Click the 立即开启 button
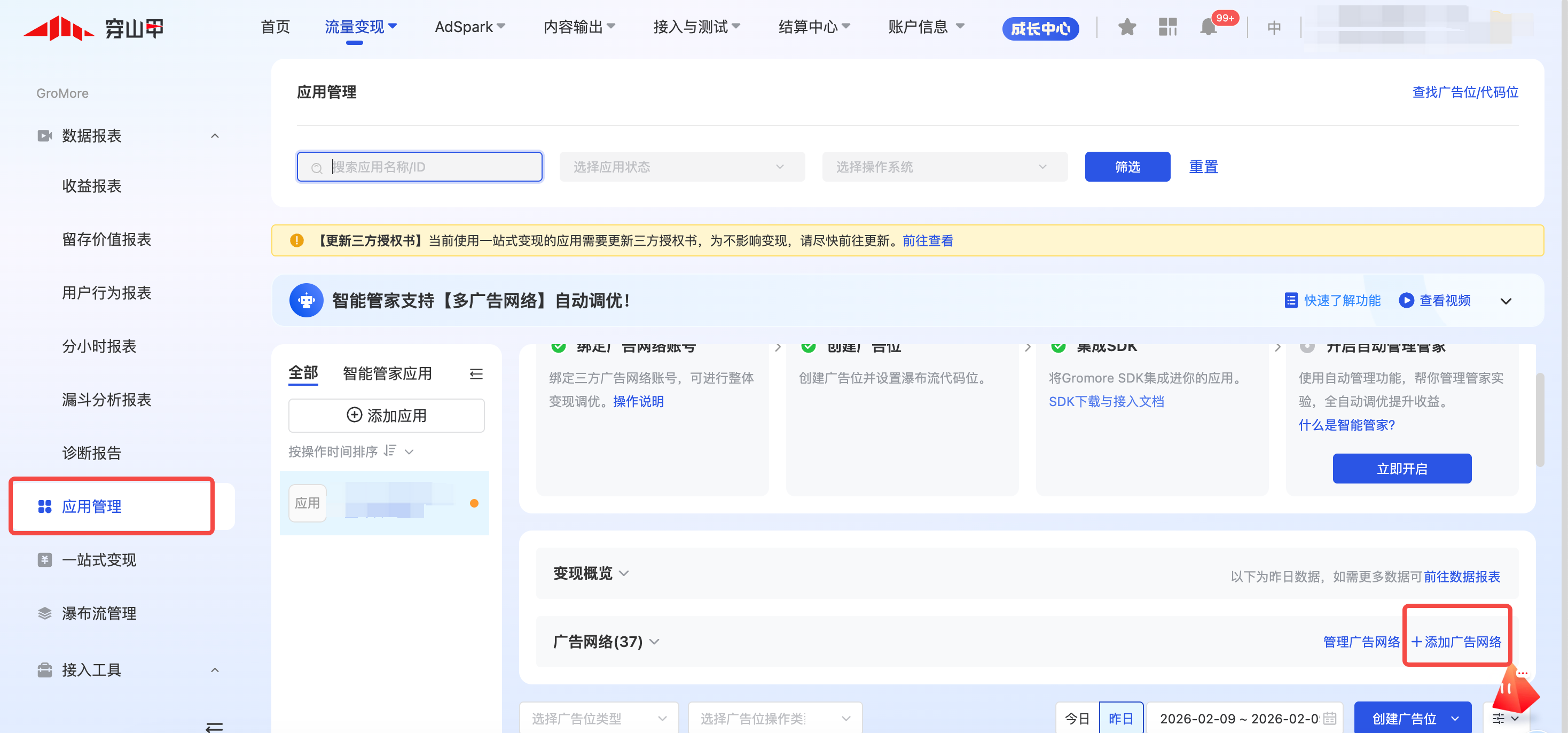The image size is (1568, 733). coord(1401,469)
